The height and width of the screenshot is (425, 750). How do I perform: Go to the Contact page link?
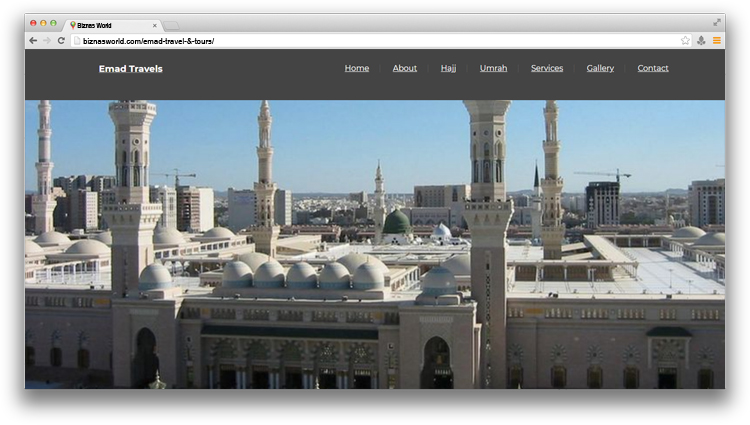[x=653, y=68]
